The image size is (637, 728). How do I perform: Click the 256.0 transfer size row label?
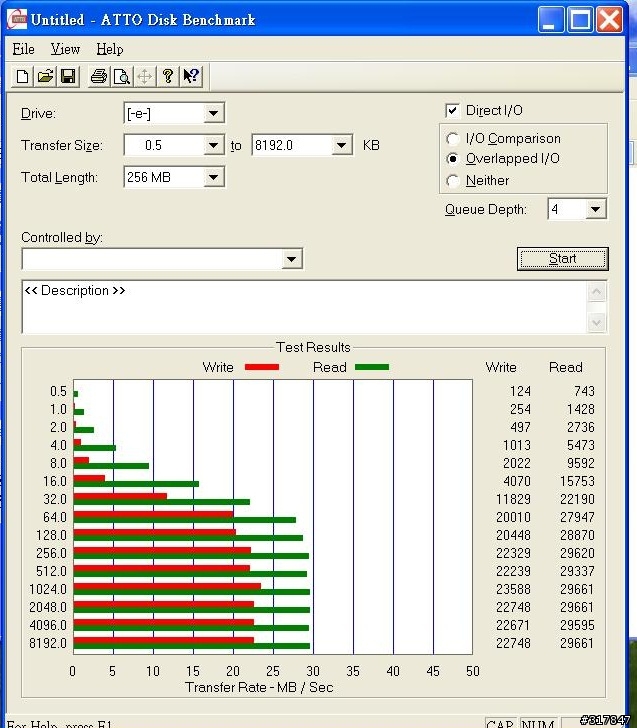click(x=52, y=553)
